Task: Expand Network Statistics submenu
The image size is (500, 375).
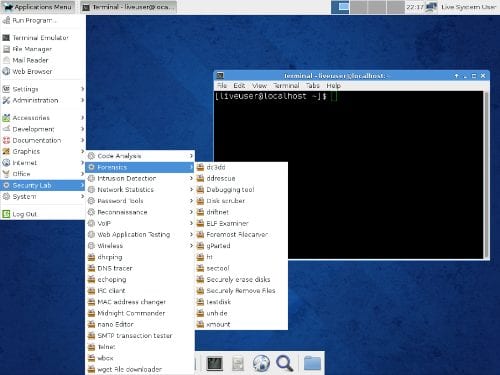Action: 140,190
